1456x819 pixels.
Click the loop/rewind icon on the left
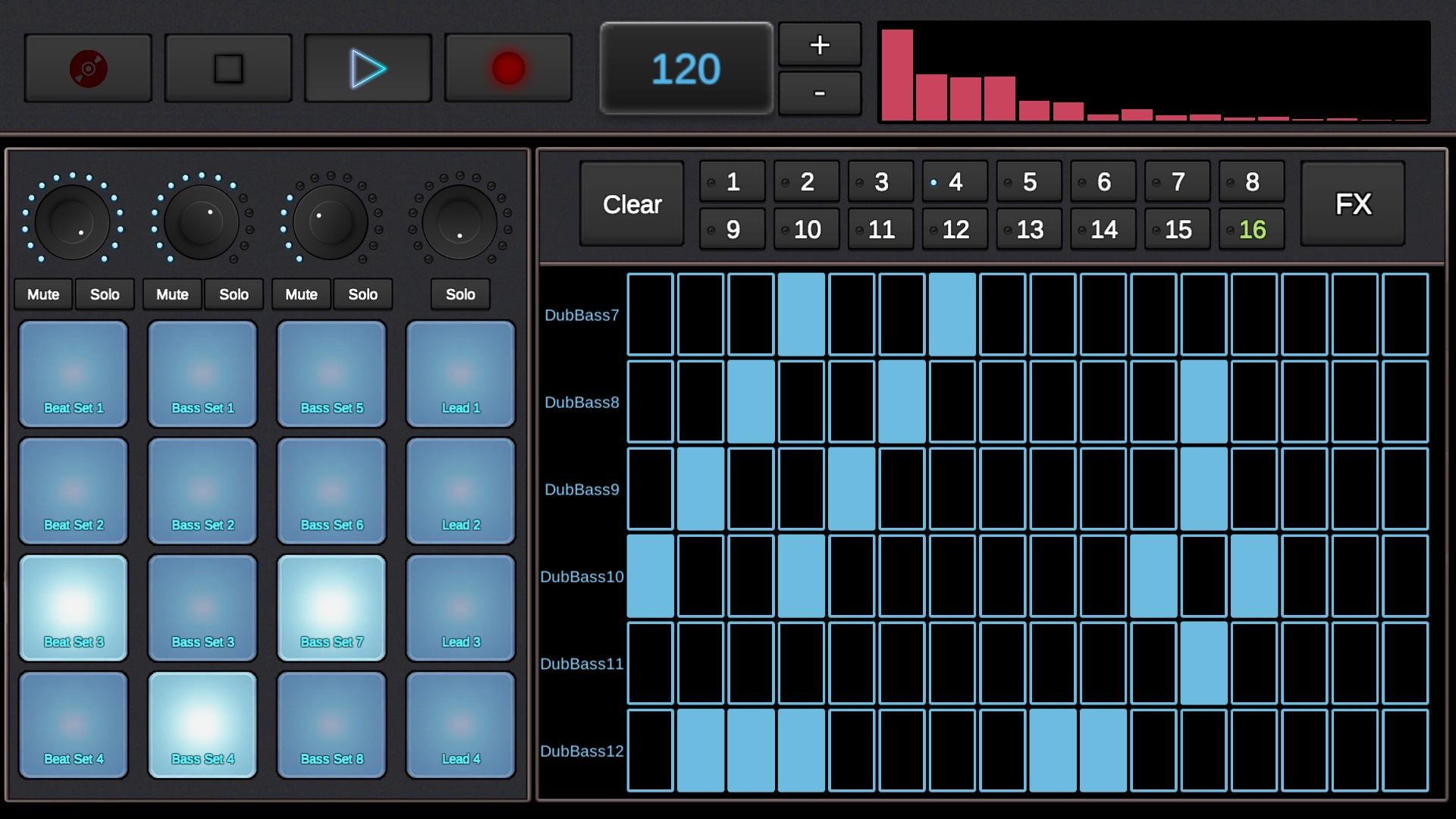point(87,67)
